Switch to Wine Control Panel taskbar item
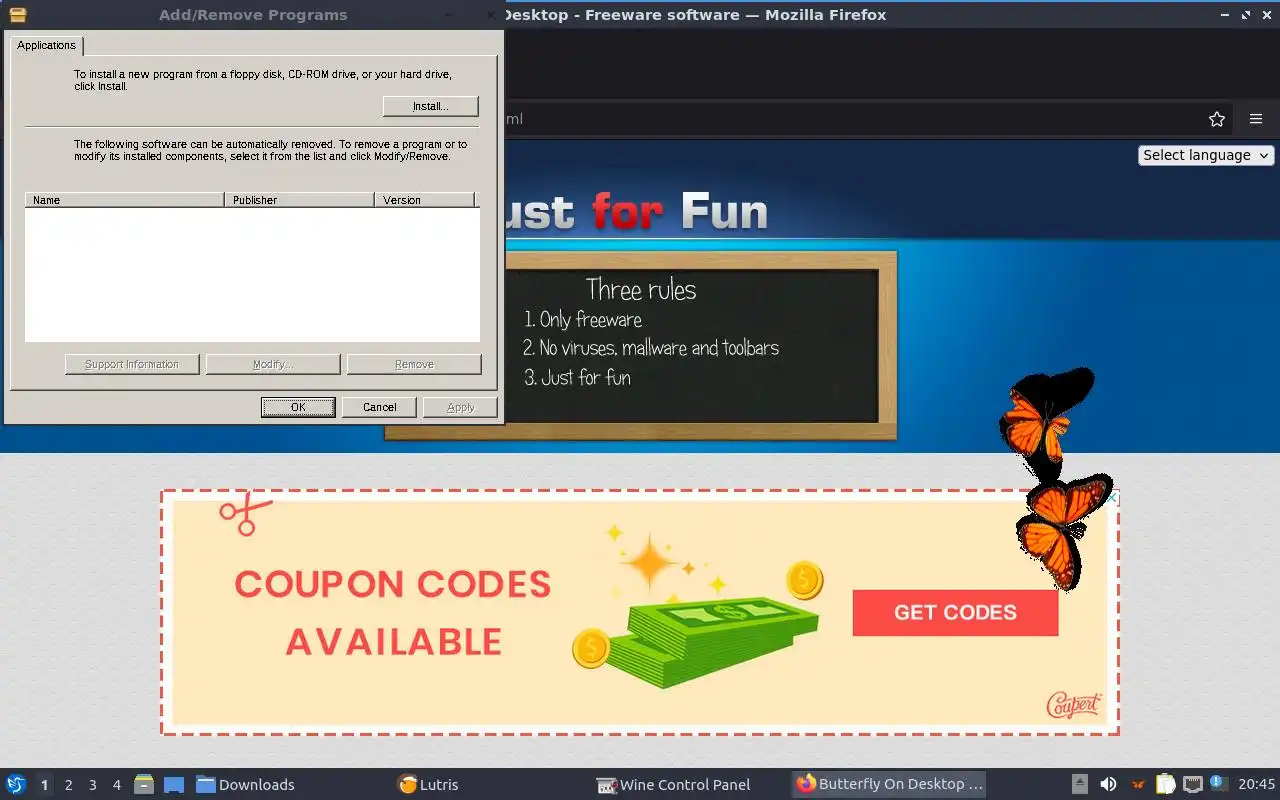 point(673,784)
